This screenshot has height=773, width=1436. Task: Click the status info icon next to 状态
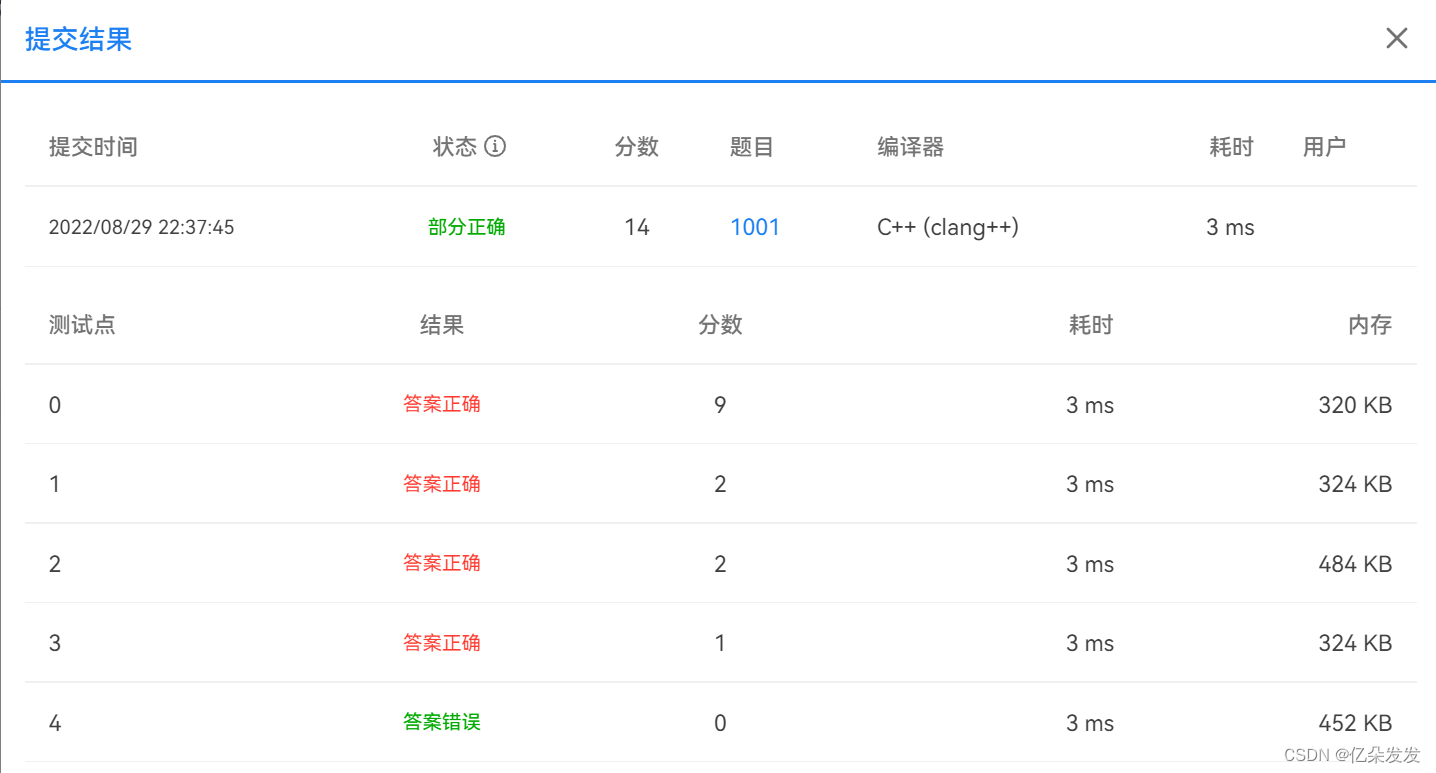(x=495, y=146)
